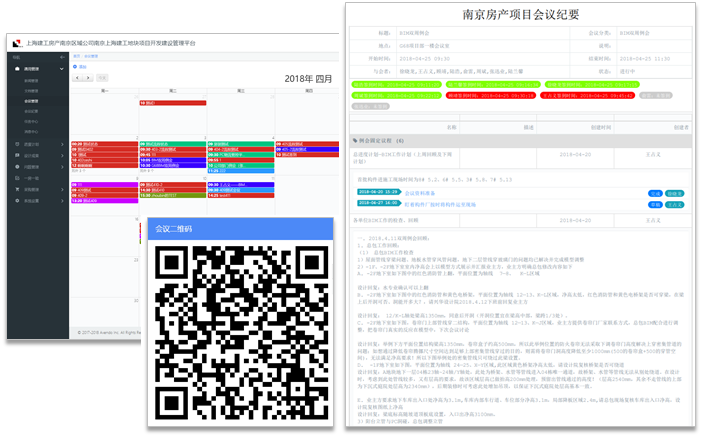
Task: Click the grey not-signed pill beside the red pills
Action: 656,95
